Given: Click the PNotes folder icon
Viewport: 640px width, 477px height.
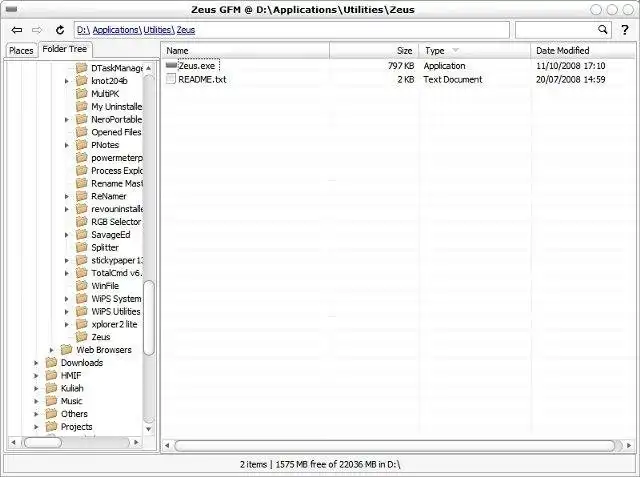Looking at the screenshot, I should click(82, 145).
